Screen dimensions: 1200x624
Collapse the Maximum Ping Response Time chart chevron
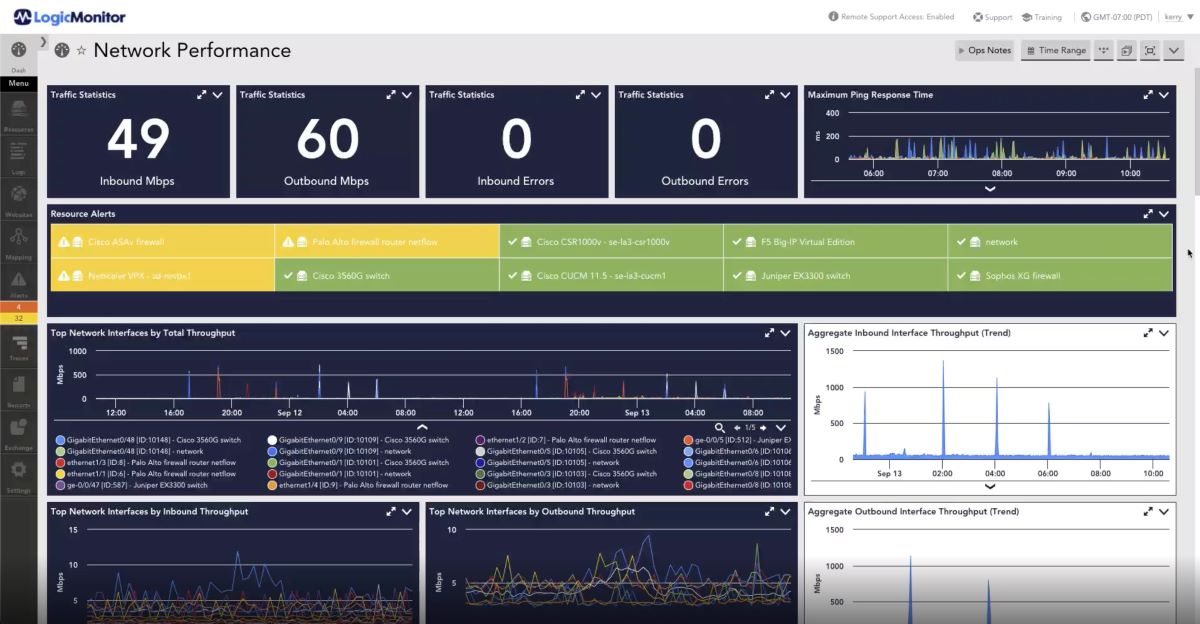pyautogui.click(x=990, y=188)
